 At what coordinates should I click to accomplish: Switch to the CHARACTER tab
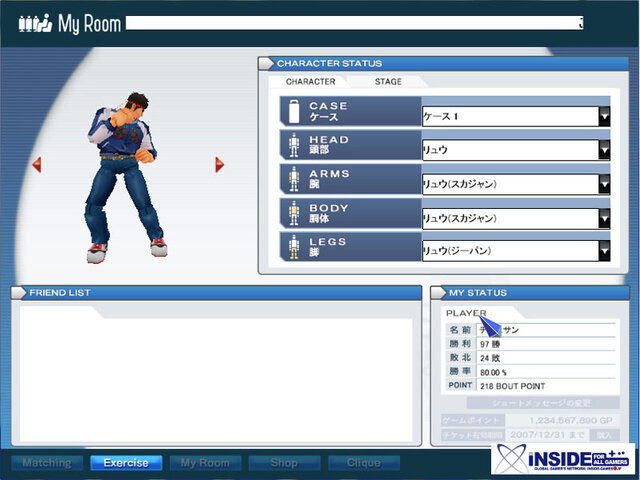(x=310, y=82)
